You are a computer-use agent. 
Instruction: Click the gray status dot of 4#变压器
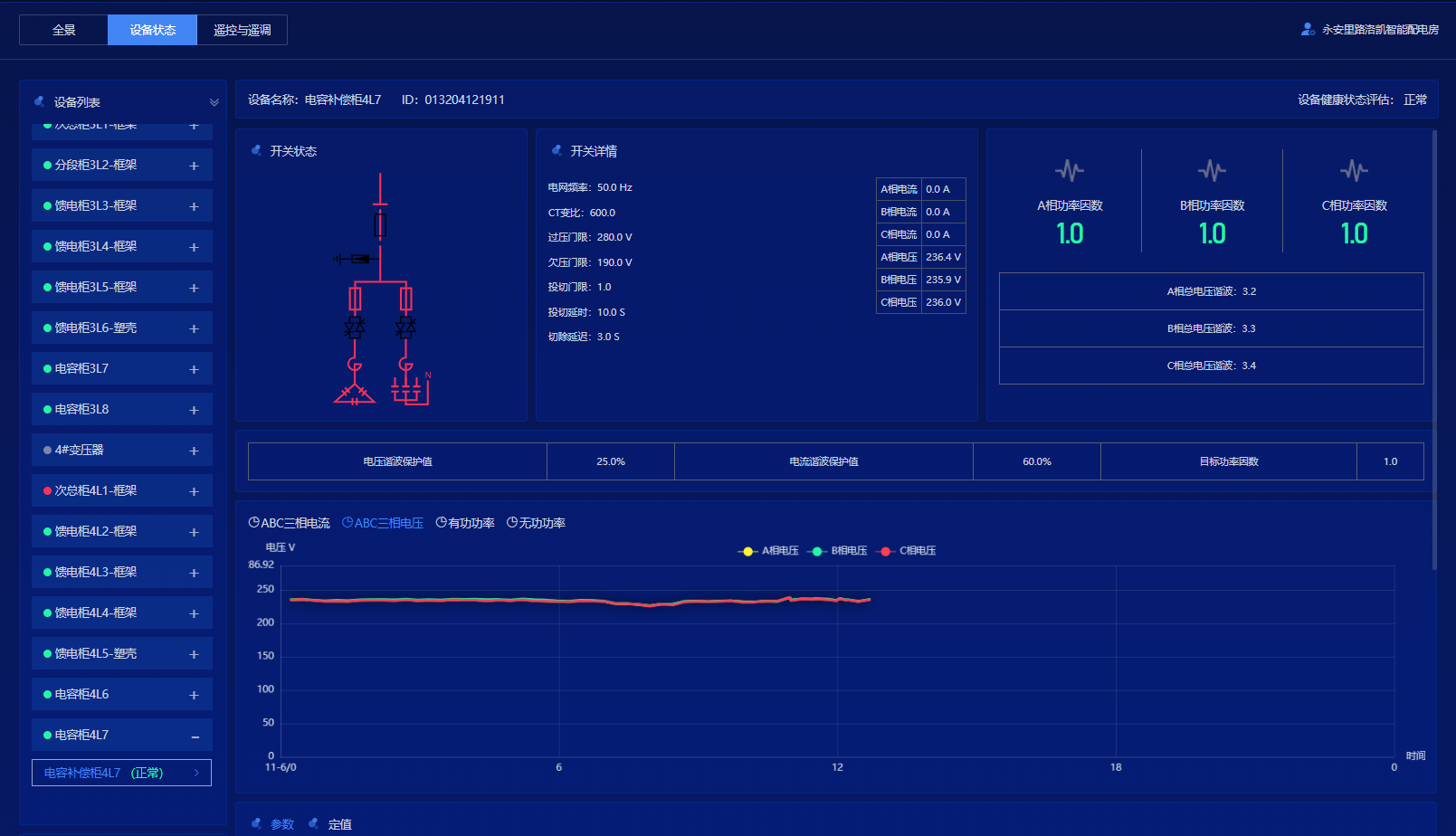(x=47, y=450)
